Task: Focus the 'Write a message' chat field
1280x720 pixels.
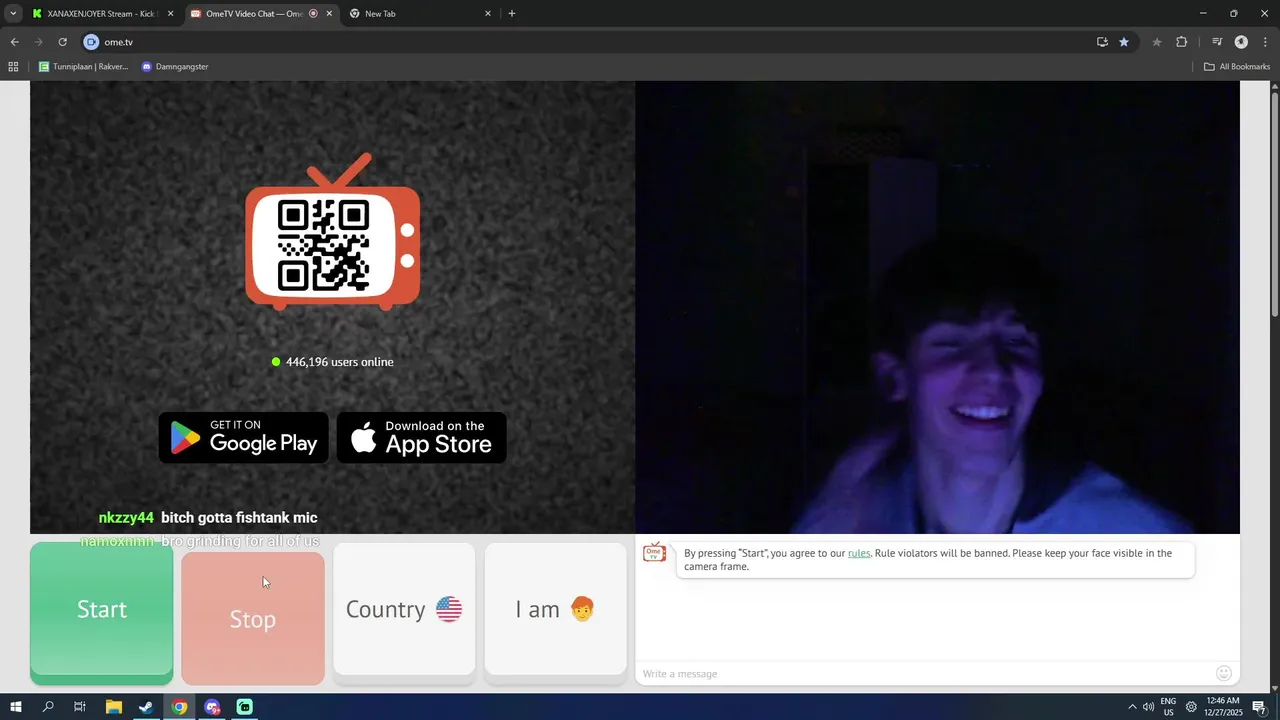Action: point(925,674)
